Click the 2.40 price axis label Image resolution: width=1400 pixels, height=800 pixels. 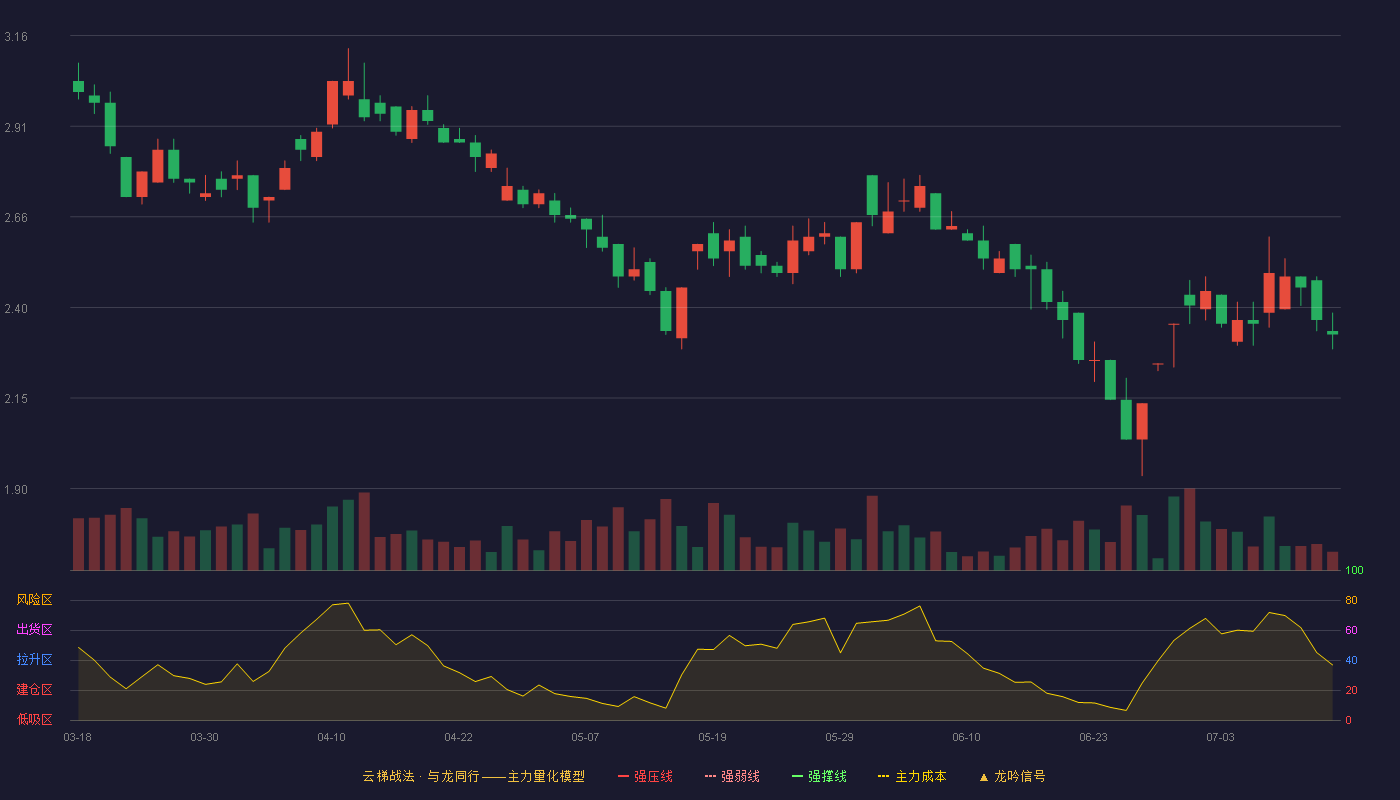(16, 309)
